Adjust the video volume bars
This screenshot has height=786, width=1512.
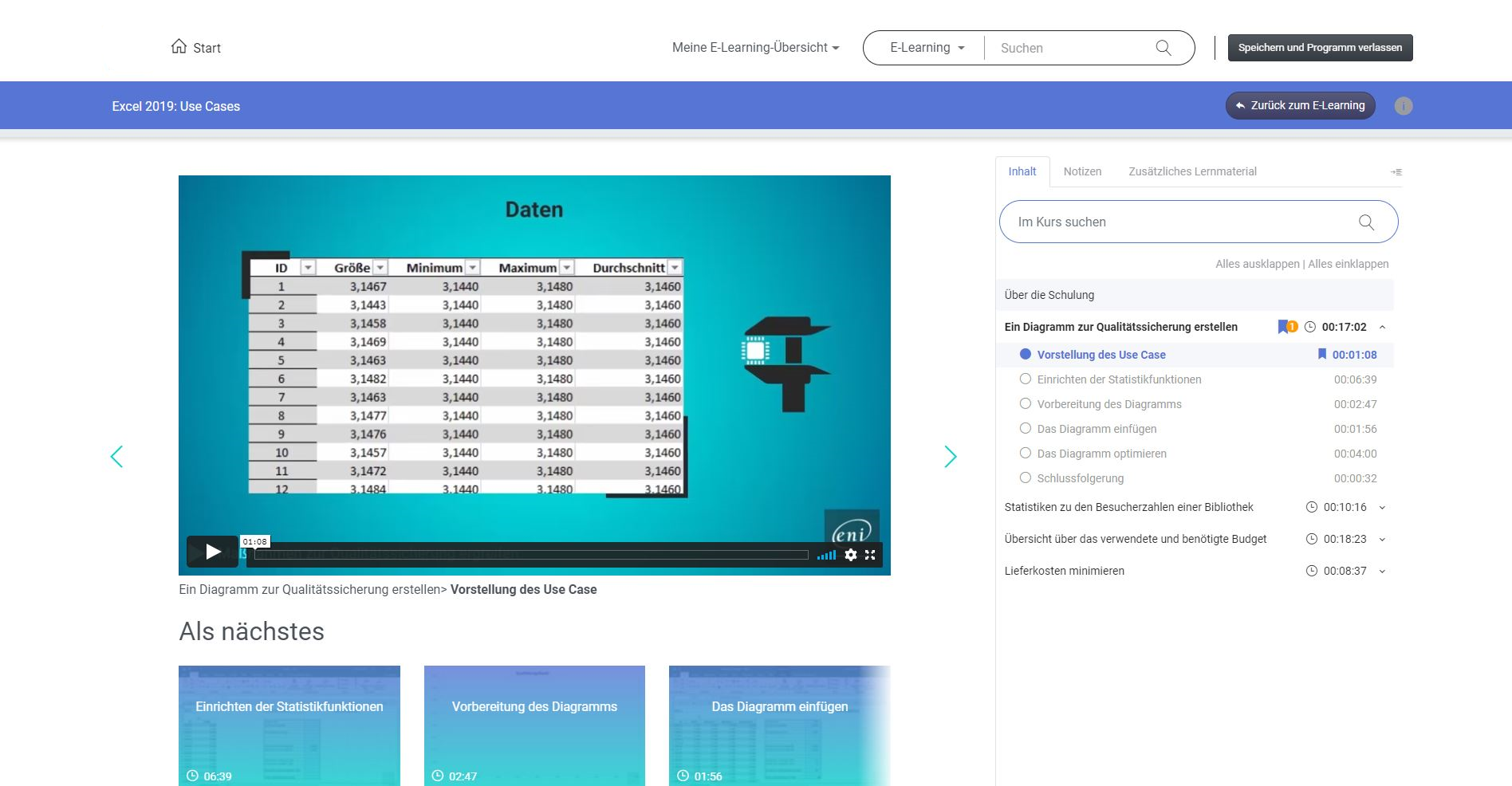[x=827, y=555]
